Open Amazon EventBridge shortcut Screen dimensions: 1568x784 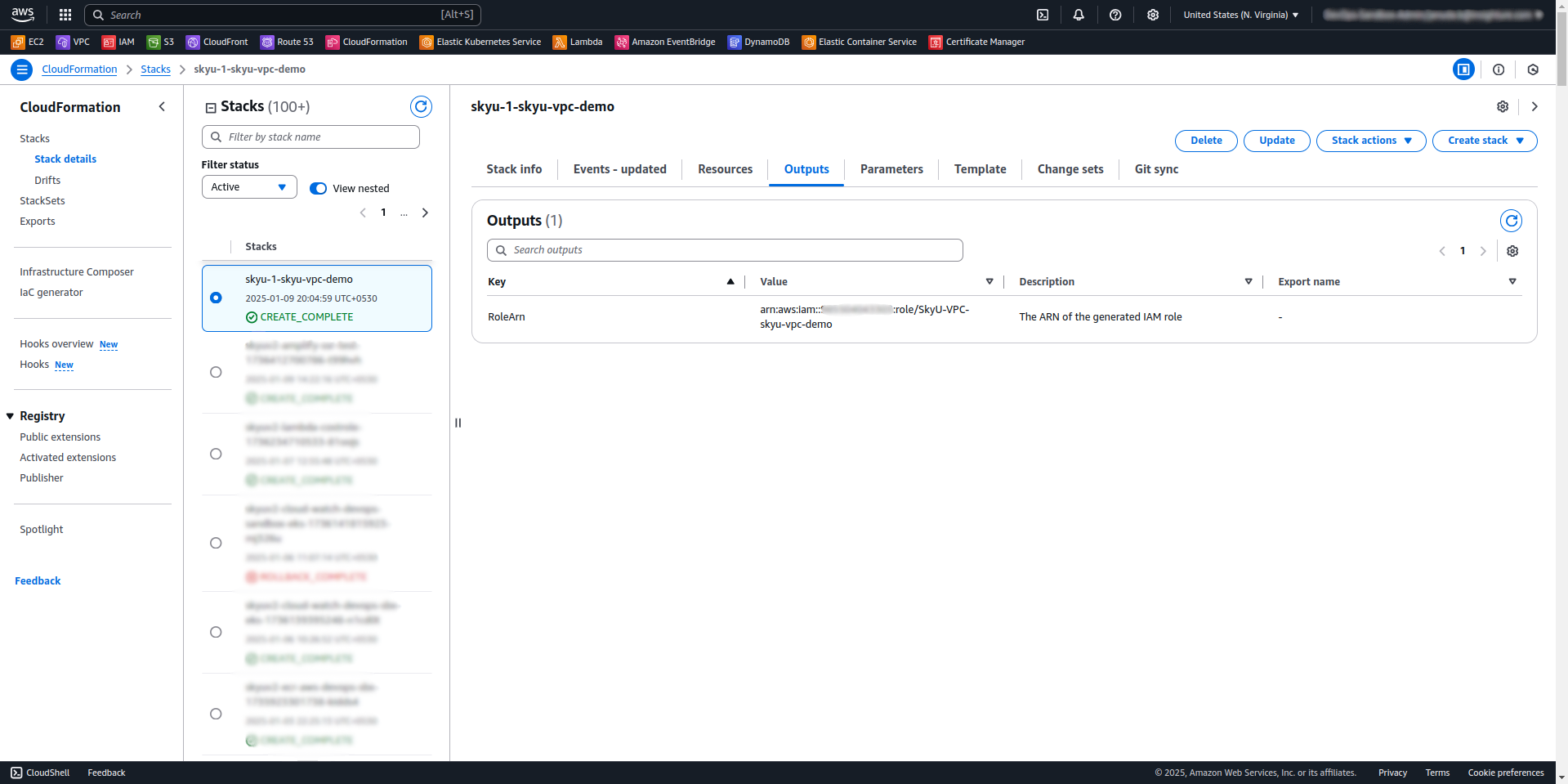point(665,42)
